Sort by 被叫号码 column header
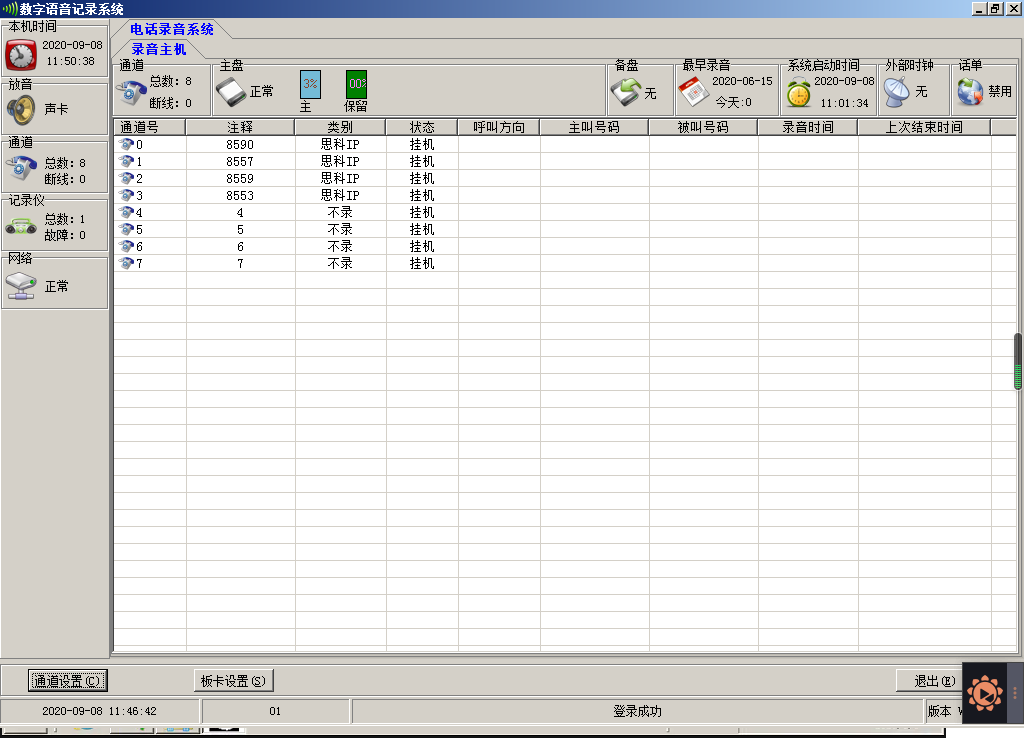Viewport: 1024px width, 738px height. point(703,127)
